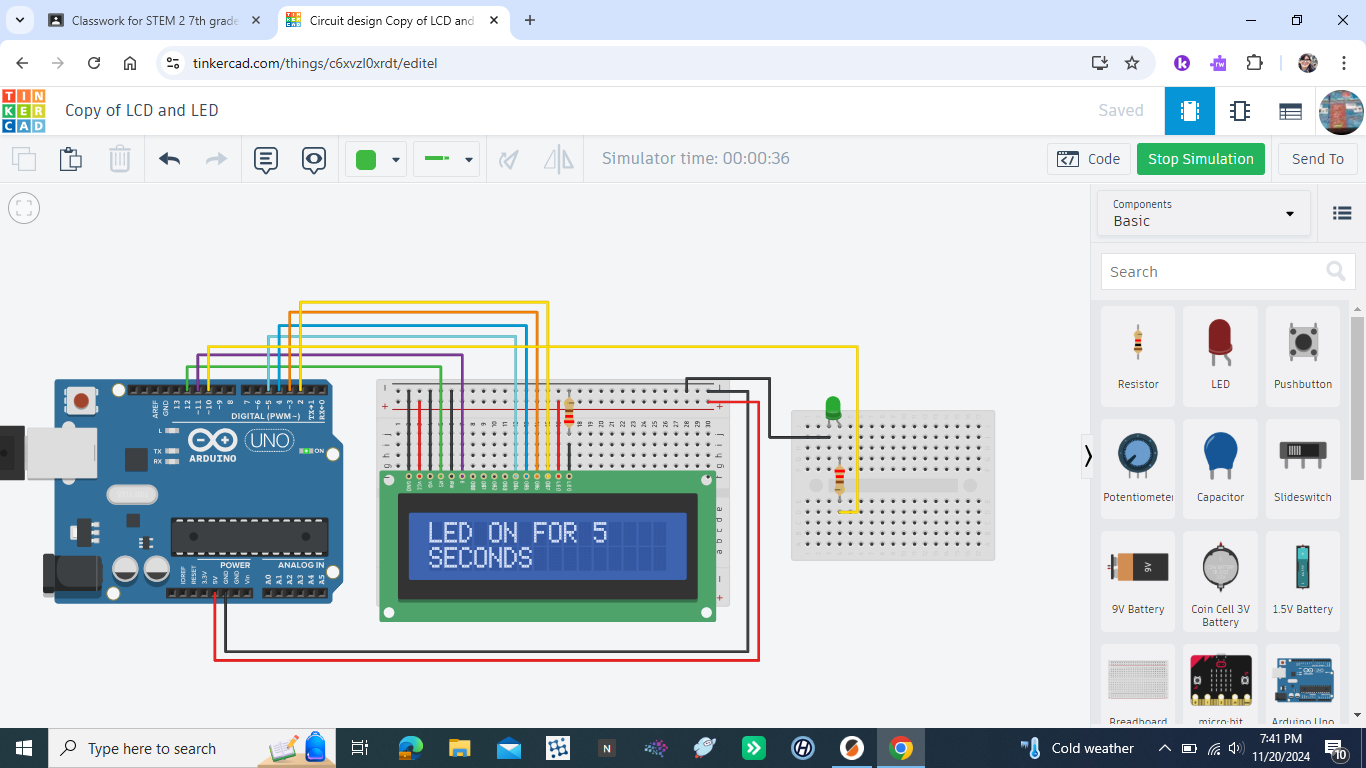The height and width of the screenshot is (768, 1366).
Task: Click the Delete trash can icon
Action: click(119, 159)
